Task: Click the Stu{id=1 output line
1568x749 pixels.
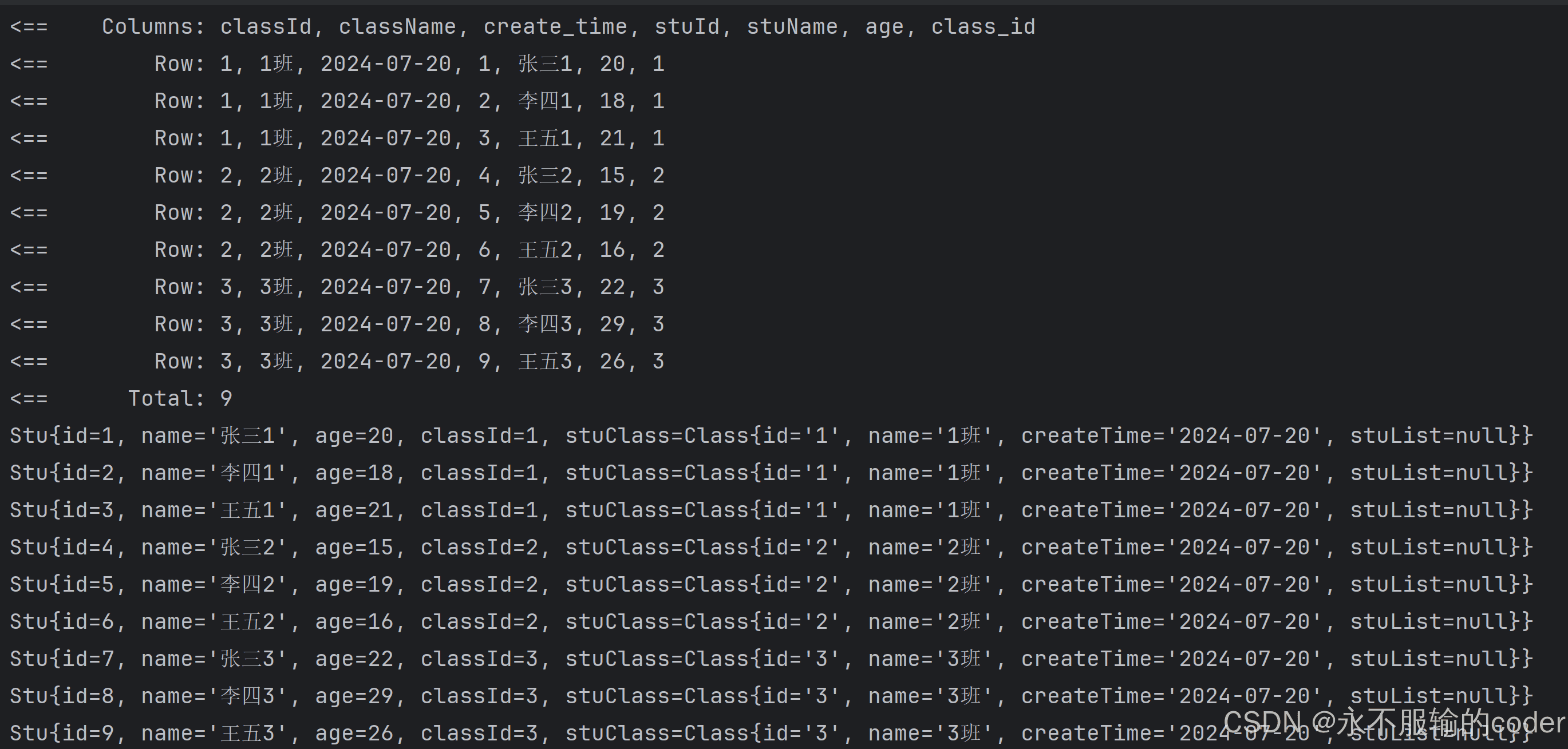Action: tap(771, 435)
